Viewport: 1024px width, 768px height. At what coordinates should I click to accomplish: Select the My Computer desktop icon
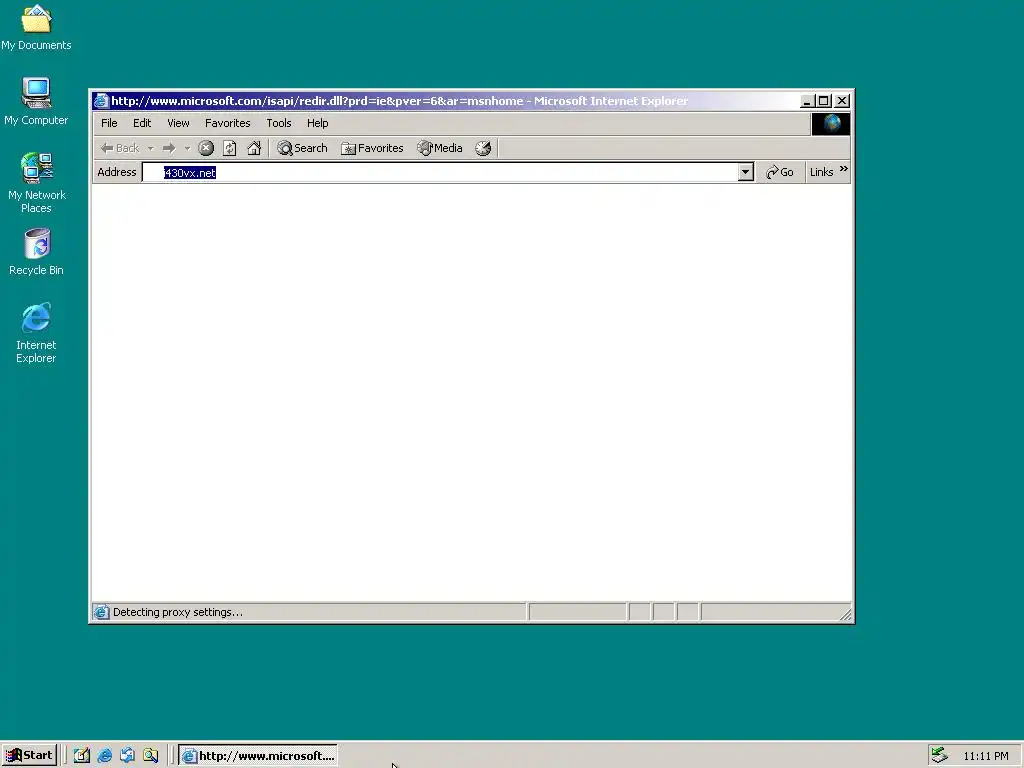[36, 101]
